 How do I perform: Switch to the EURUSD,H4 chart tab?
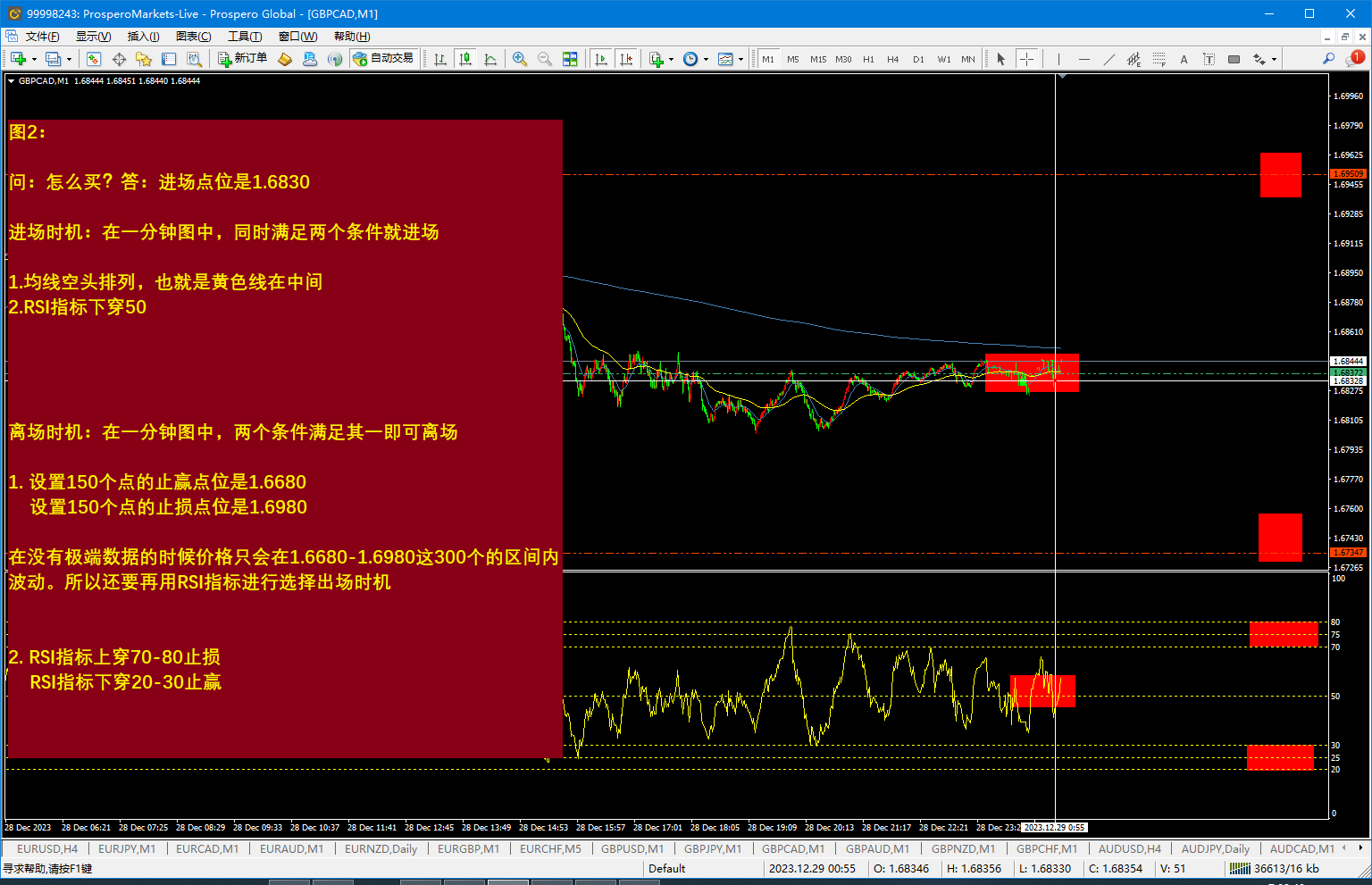(47, 849)
